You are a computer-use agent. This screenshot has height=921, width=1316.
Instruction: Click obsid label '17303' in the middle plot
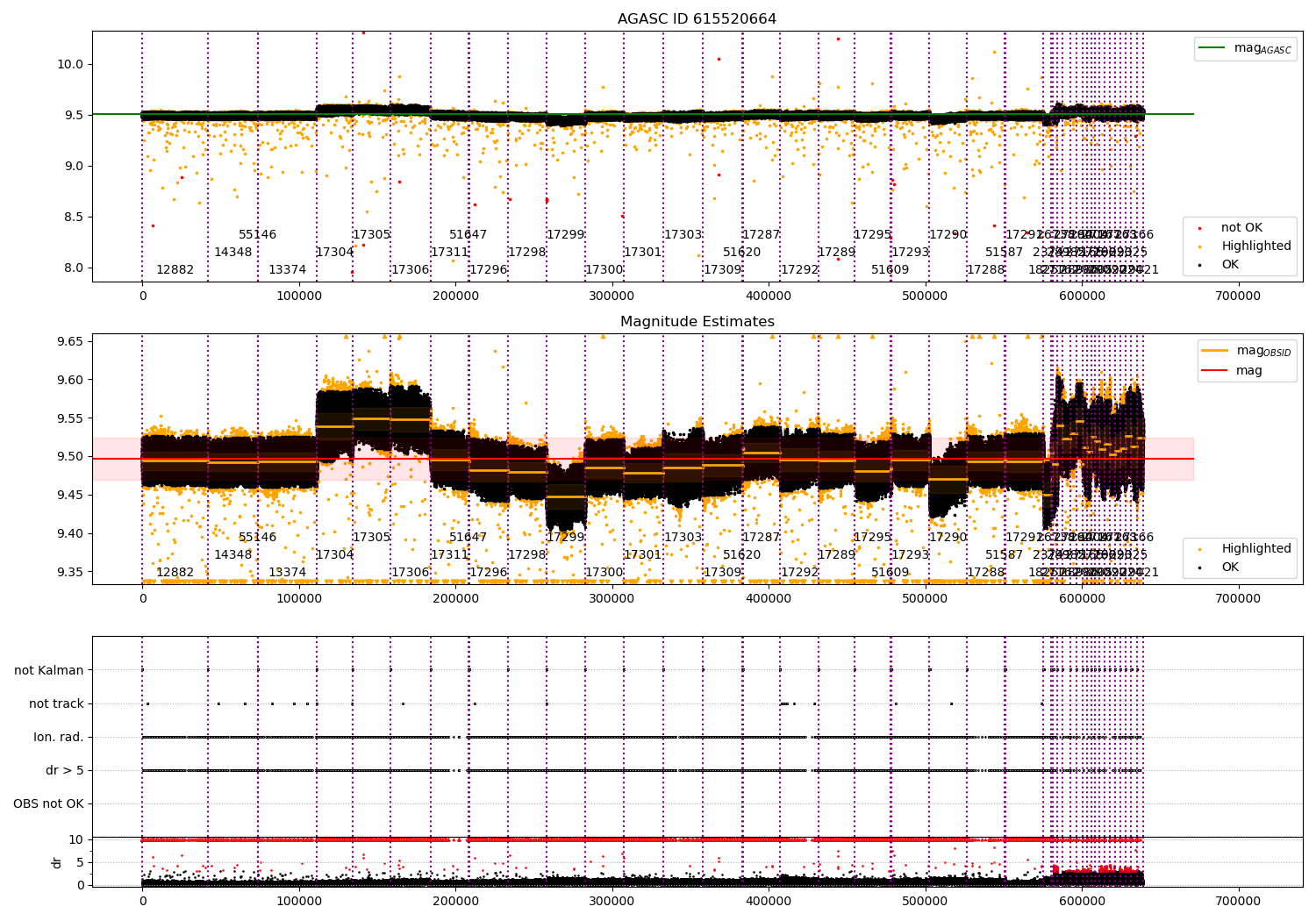coord(683,538)
